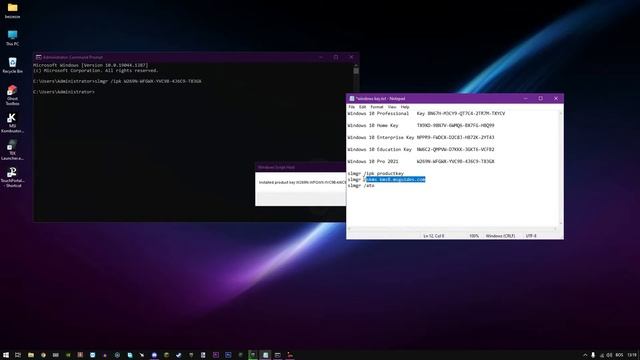Screen dimensions: 640x360
Task: Open the Recycle Bin desktop icon
Action: (x=12, y=65)
